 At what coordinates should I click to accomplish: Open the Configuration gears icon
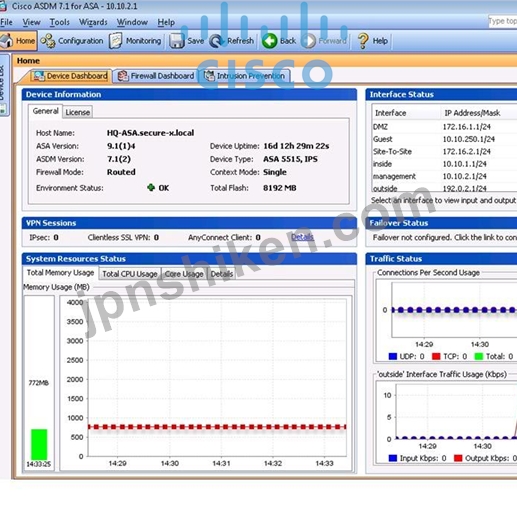[48, 41]
